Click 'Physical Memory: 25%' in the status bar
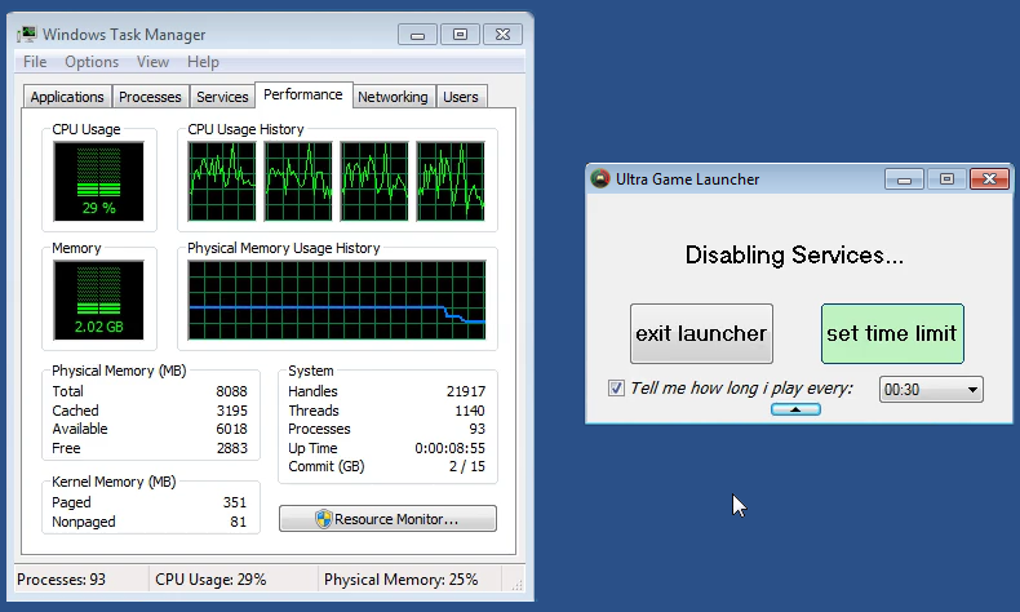 [x=401, y=579]
